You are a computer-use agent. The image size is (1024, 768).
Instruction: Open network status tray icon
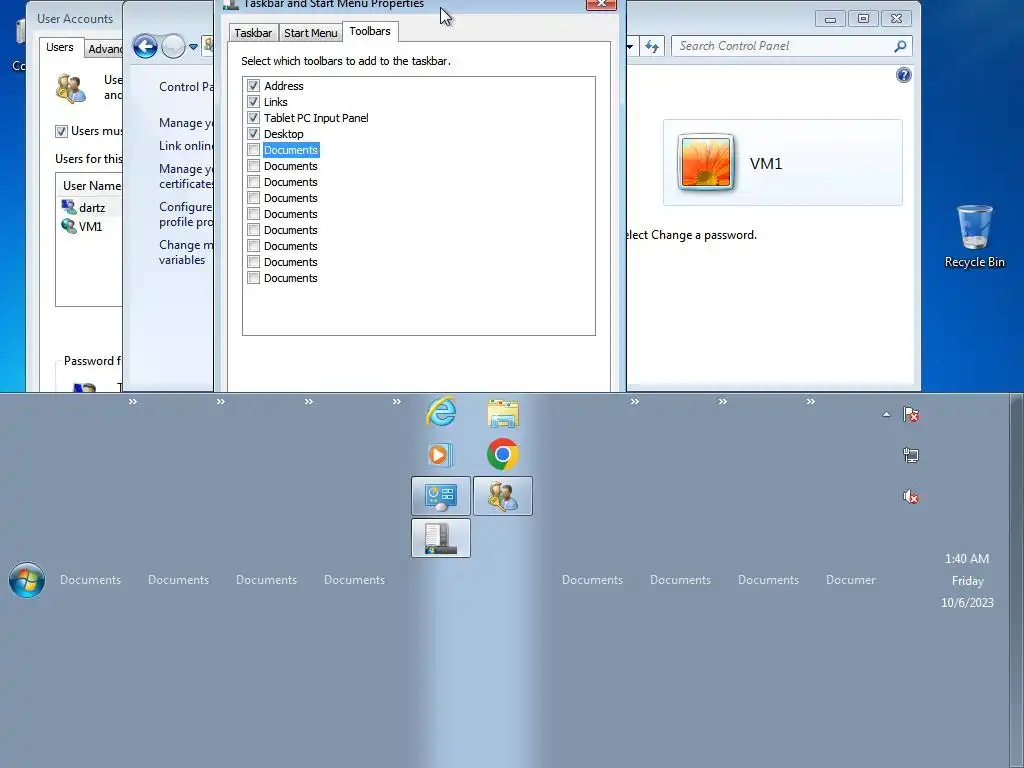(x=911, y=455)
